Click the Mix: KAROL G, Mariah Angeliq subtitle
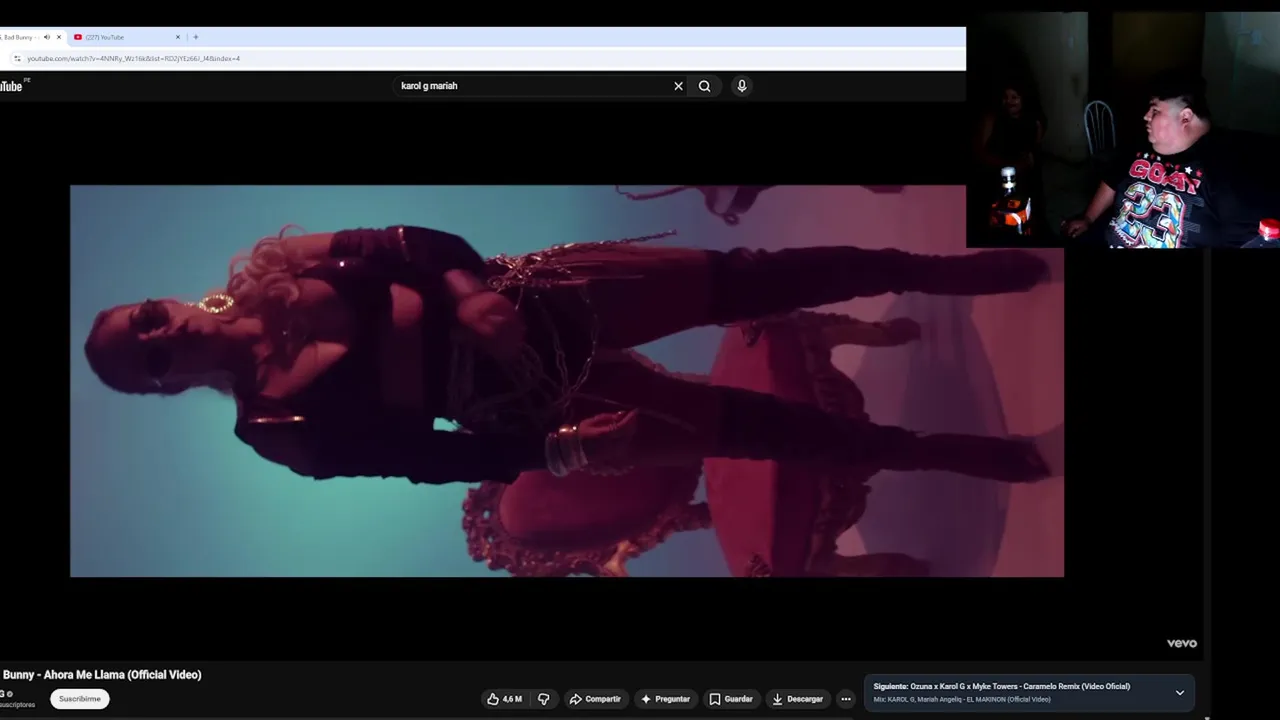The width and height of the screenshot is (1280, 720). coord(962,699)
